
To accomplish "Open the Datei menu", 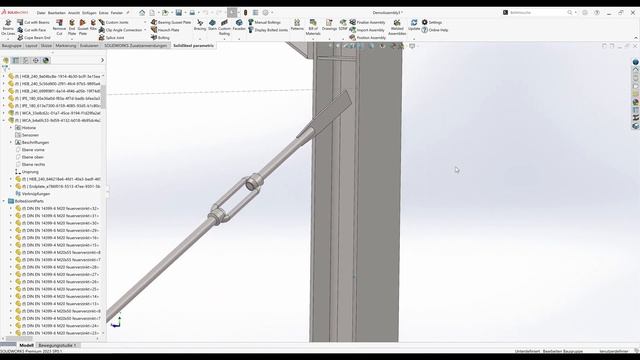I will click(41, 13).
